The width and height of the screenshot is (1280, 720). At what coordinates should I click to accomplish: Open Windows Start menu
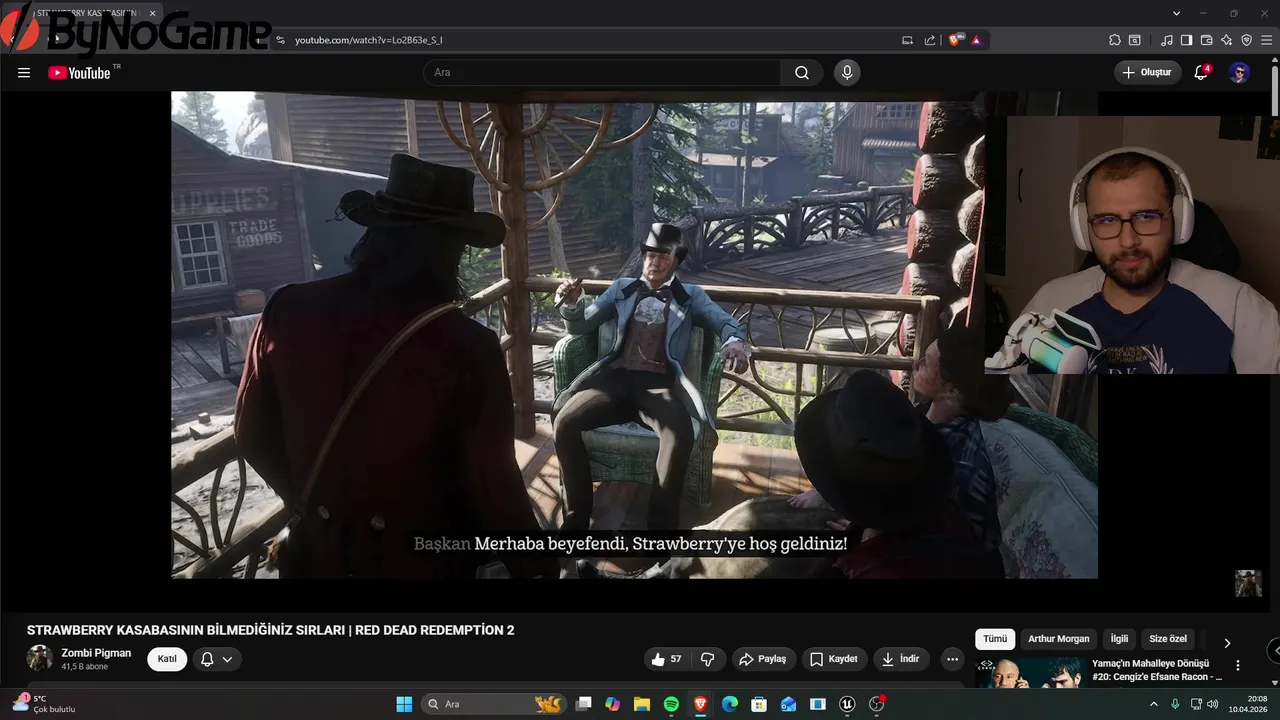click(404, 704)
